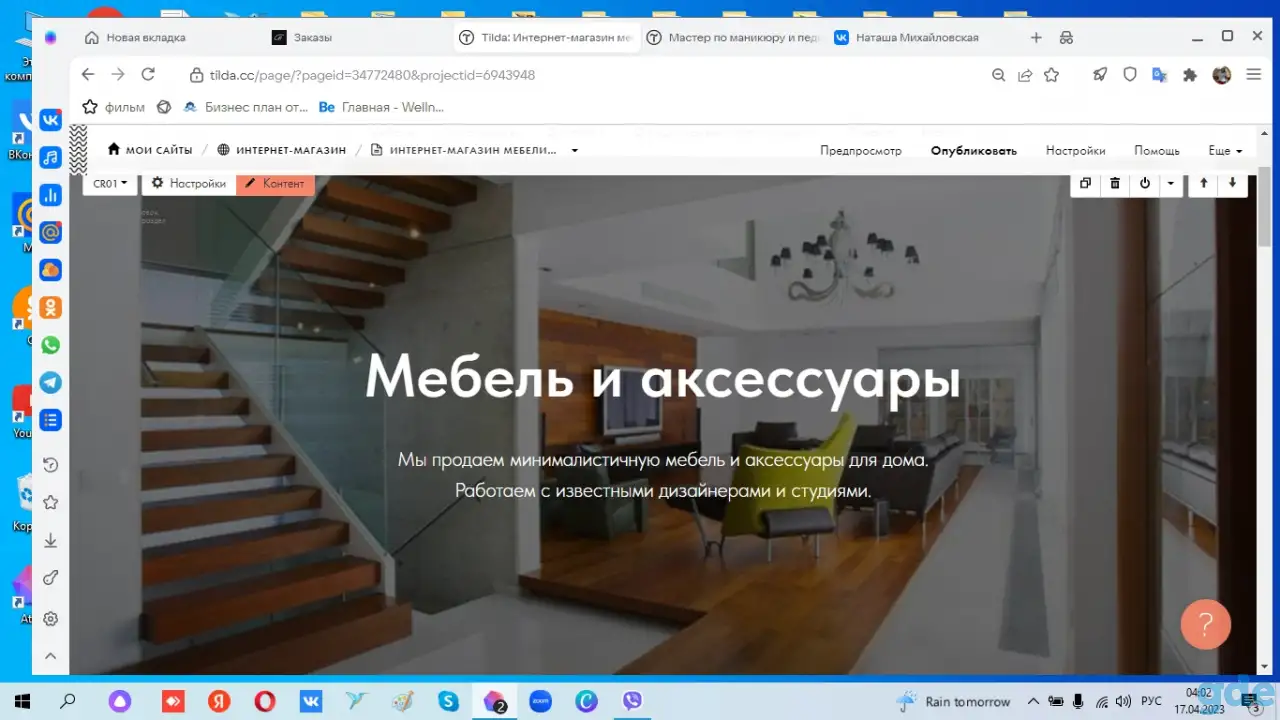Expand page name dropdown in breadcrumb
Image resolution: width=1280 pixels, height=720 pixels.
(575, 151)
